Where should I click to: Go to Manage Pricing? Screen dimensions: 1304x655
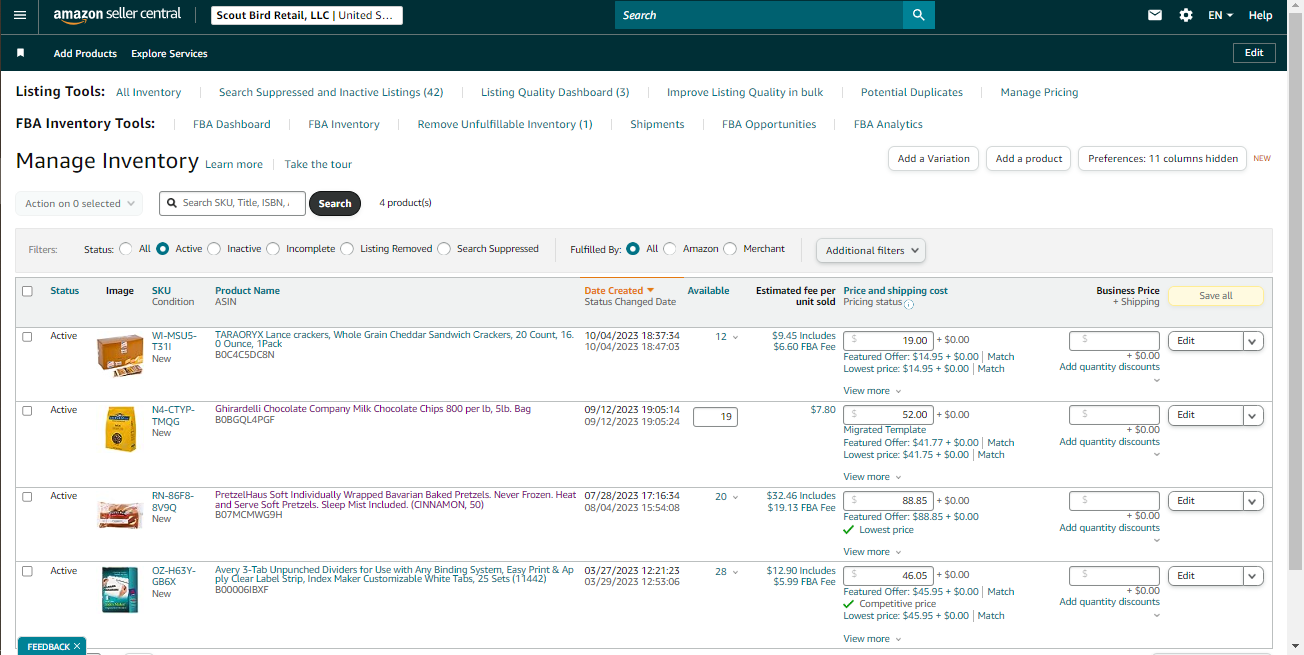(1039, 92)
